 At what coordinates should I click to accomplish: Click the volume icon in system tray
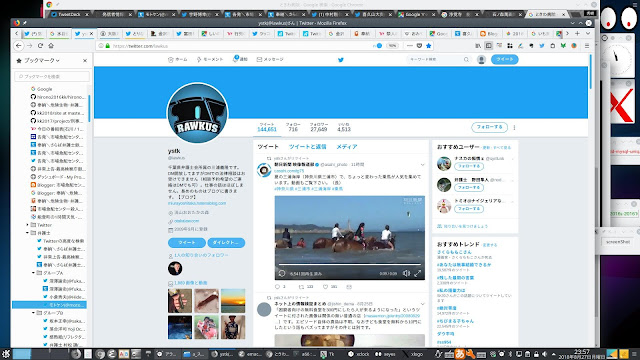point(544,354)
